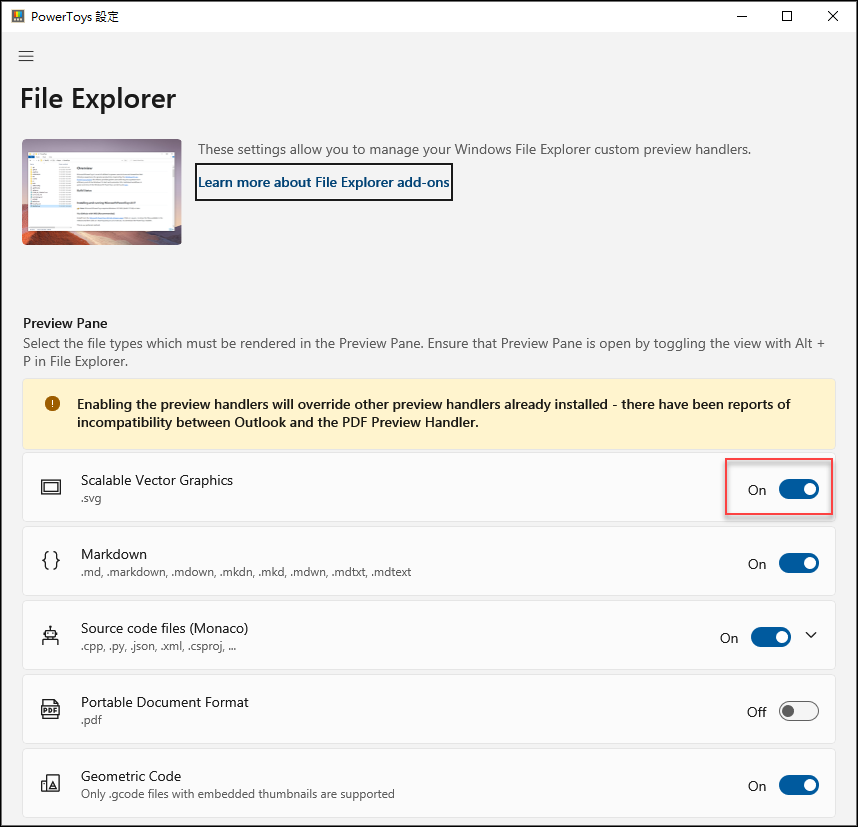The image size is (858, 827).
Task: Maximize the PowerToys settings window
Action: coord(787,16)
